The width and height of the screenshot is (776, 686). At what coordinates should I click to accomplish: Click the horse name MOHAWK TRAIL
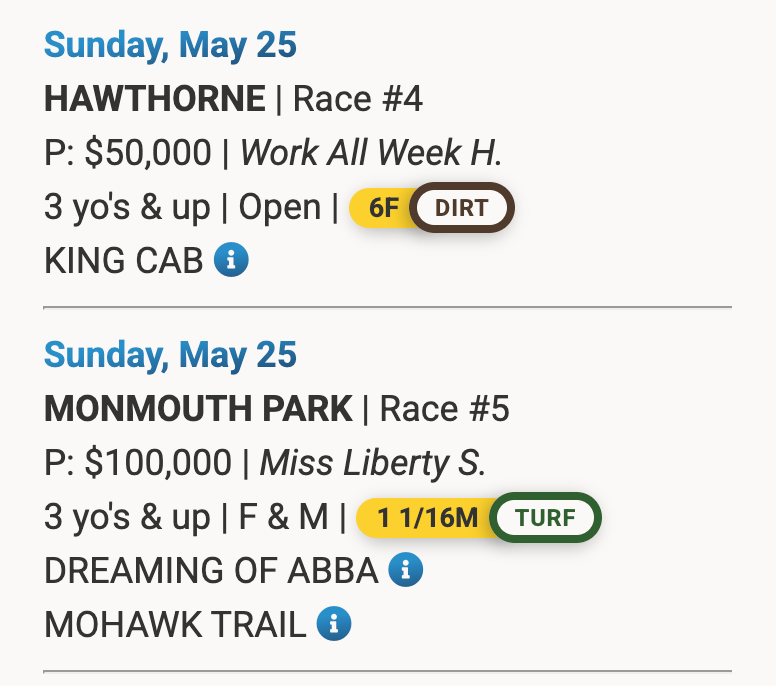click(175, 625)
